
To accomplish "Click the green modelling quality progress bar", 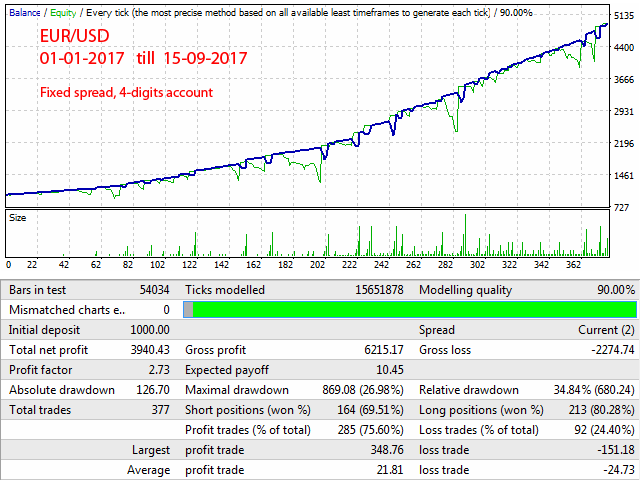I will pos(410,310).
